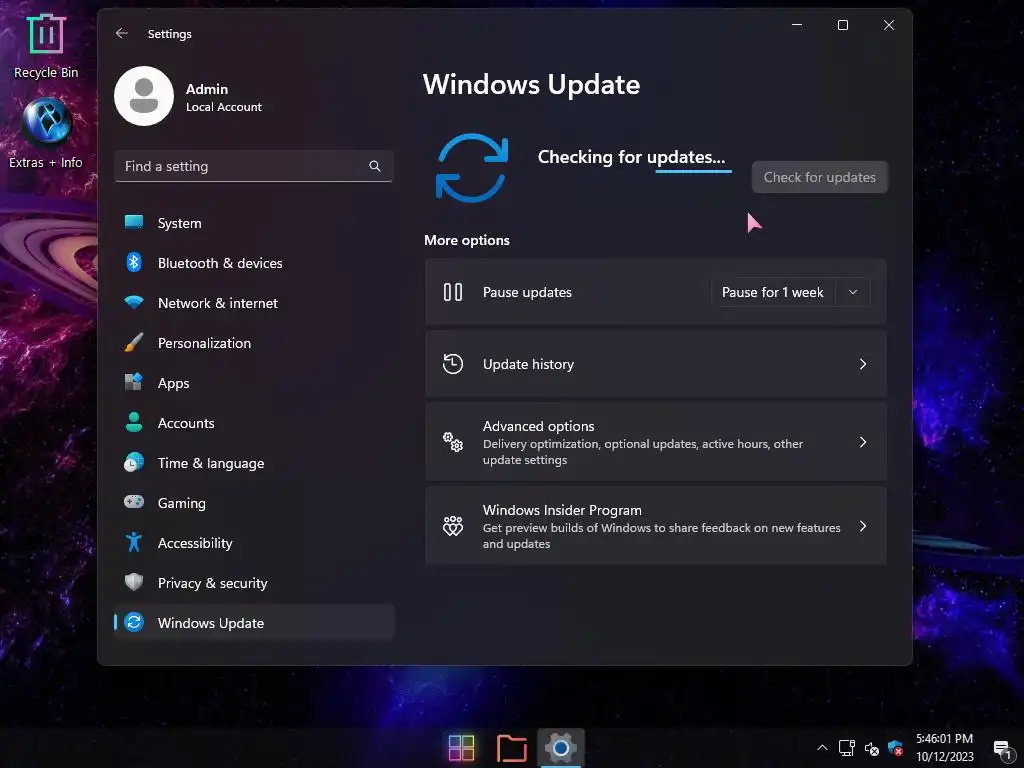Image resolution: width=1024 pixels, height=768 pixels.
Task: Open Windows Security tray icon
Action: point(895,748)
